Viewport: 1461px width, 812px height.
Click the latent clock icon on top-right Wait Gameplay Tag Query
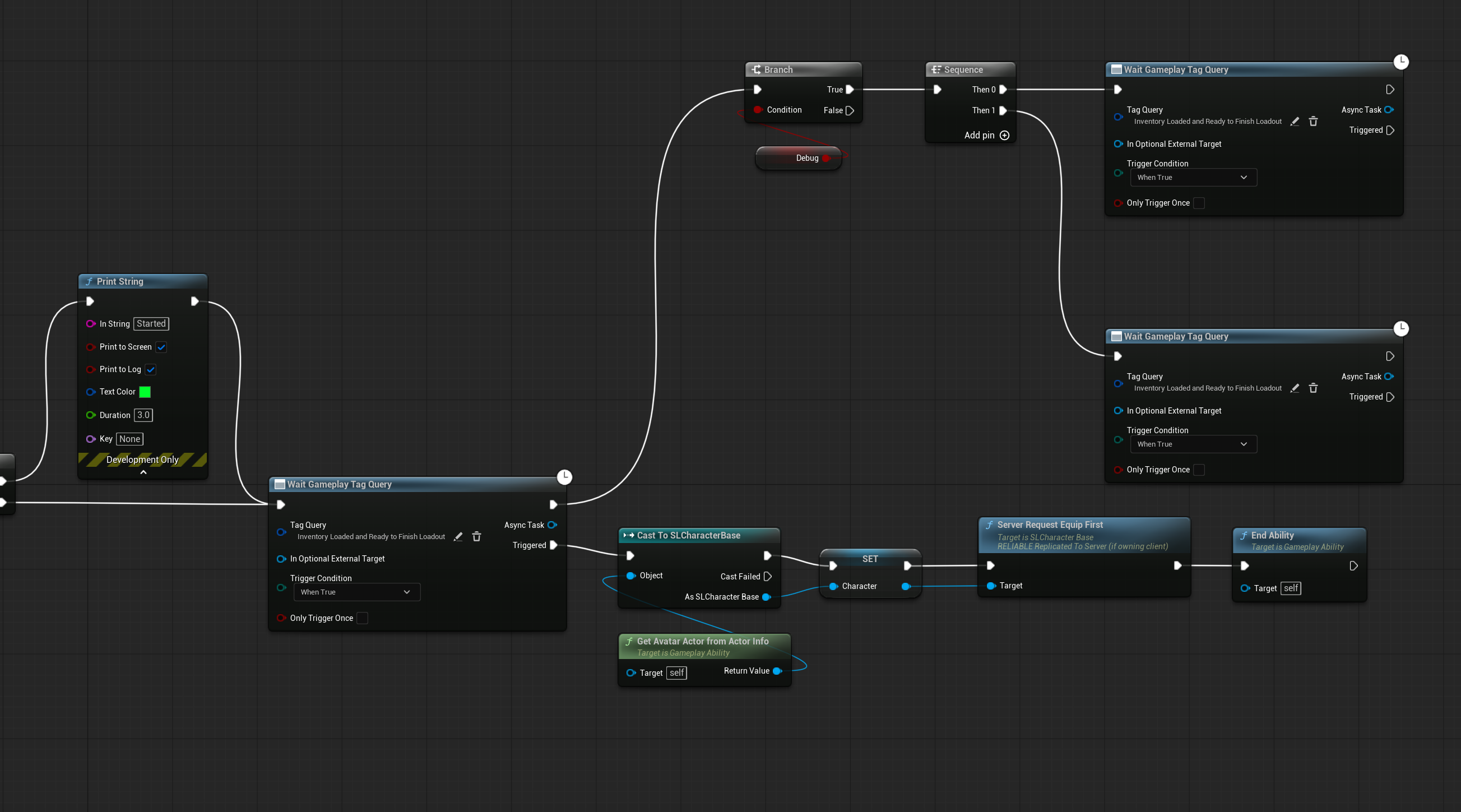click(1401, 61)
